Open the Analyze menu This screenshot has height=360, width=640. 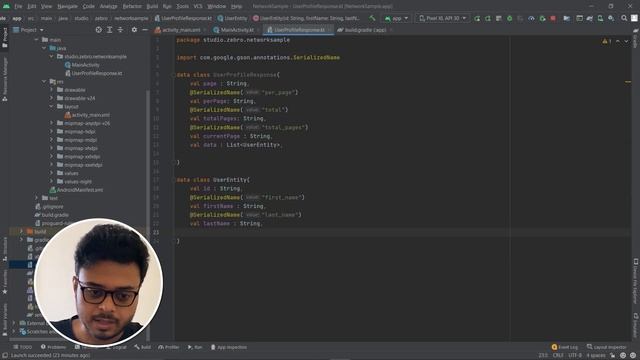coord(109,7)
